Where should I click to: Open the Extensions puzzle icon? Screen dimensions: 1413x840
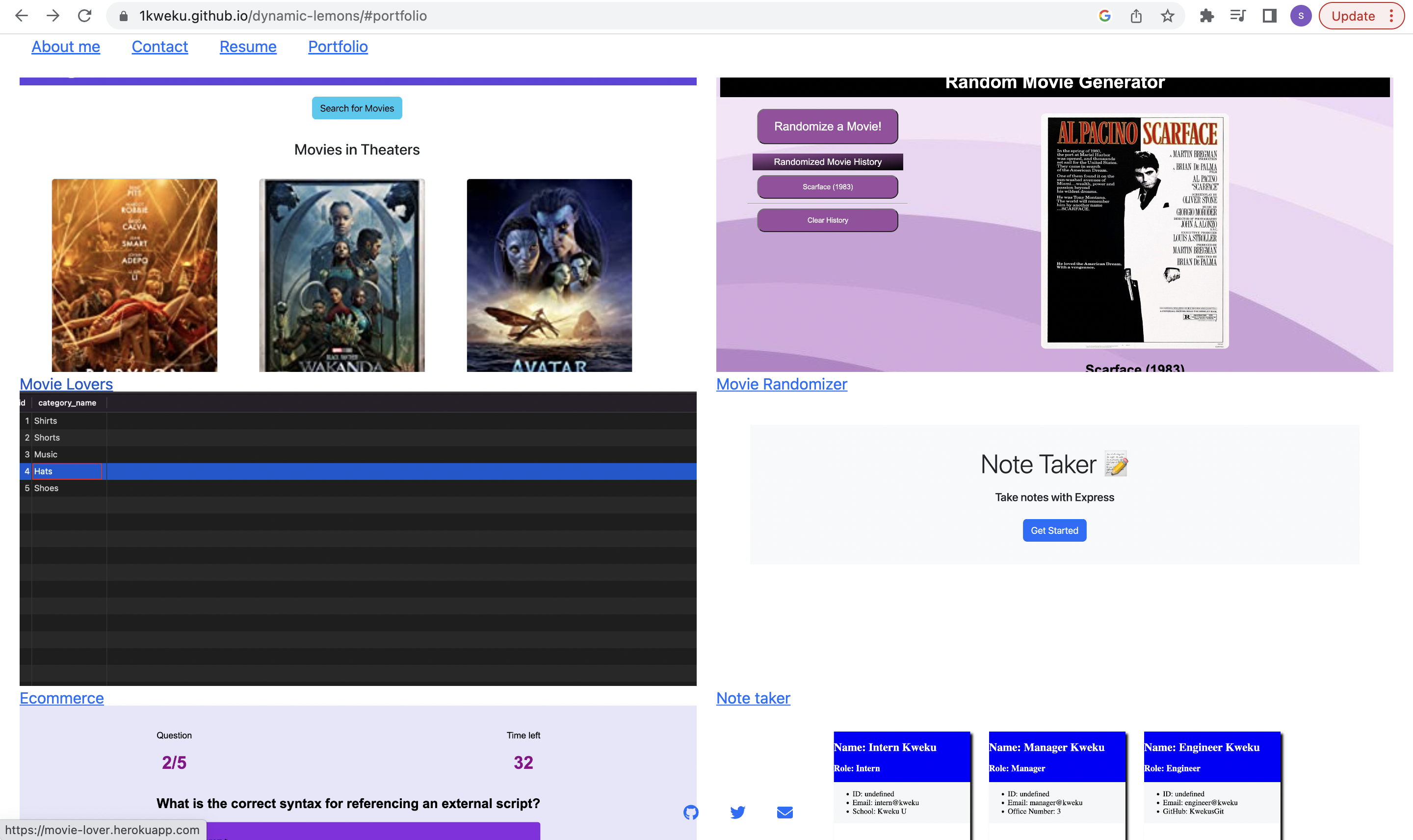pos(1207,16)
